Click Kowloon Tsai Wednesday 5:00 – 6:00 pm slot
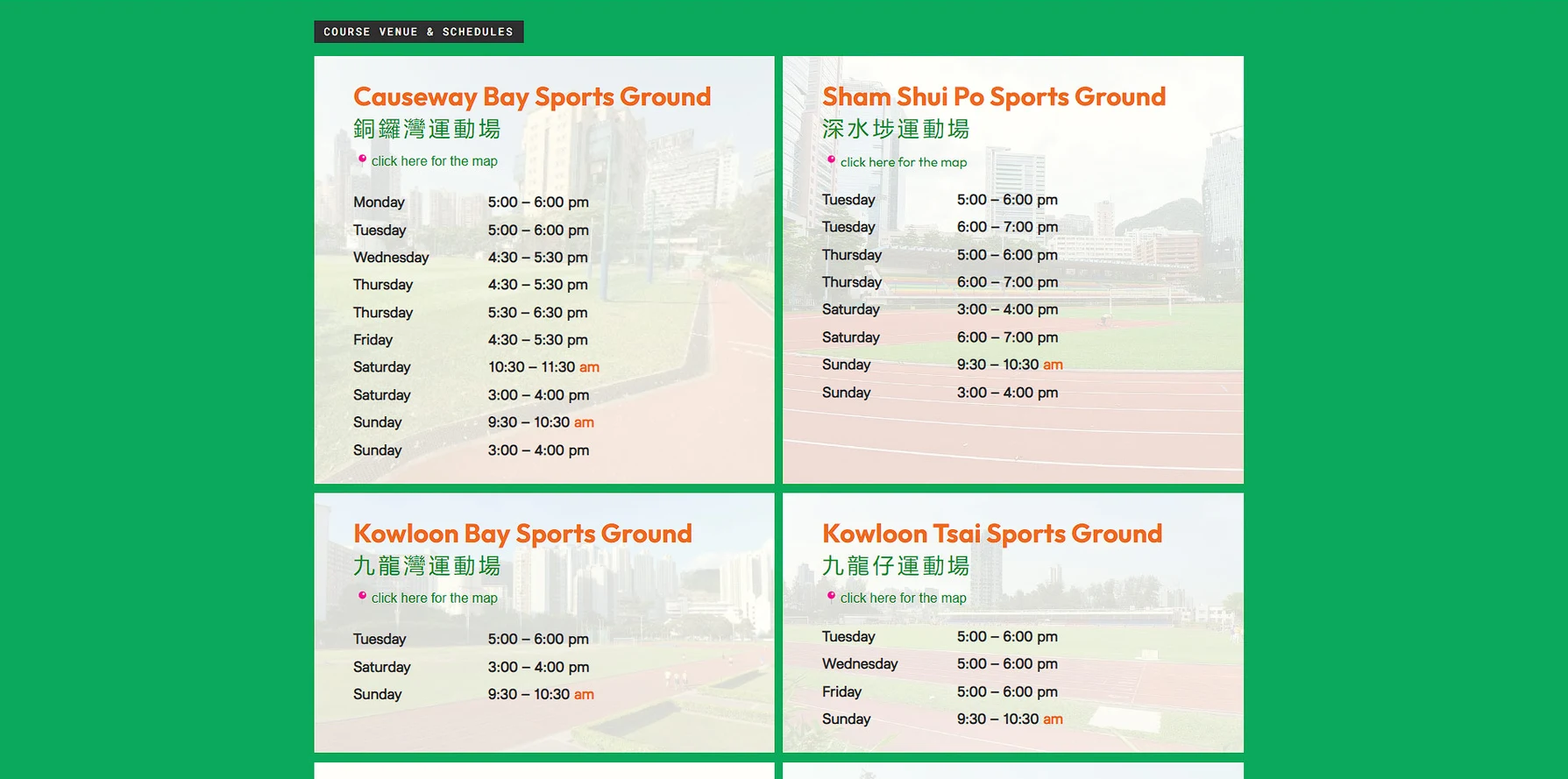 (x=1006, y=664)
